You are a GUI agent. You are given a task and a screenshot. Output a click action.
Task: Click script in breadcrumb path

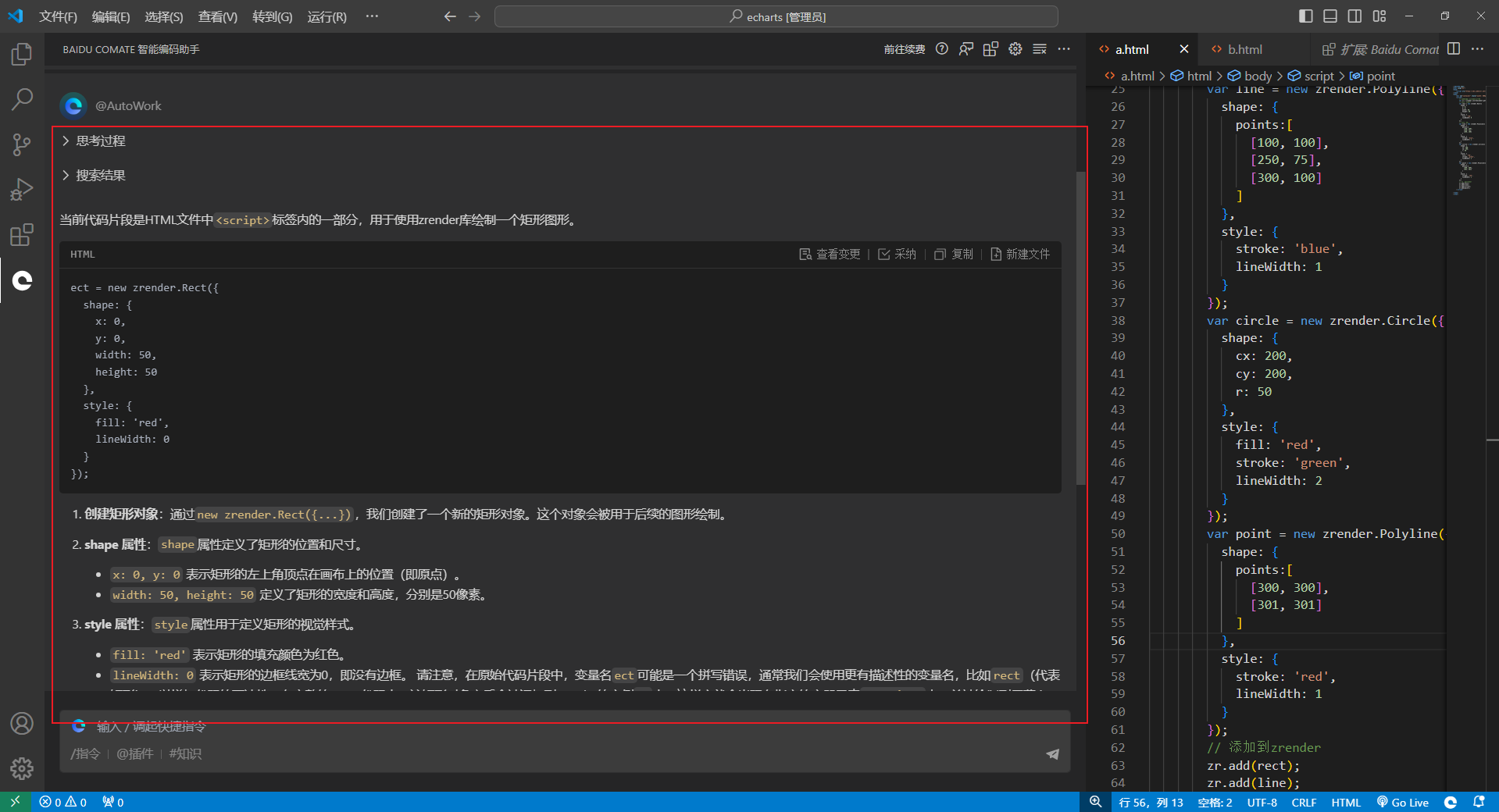[1311, 76]
